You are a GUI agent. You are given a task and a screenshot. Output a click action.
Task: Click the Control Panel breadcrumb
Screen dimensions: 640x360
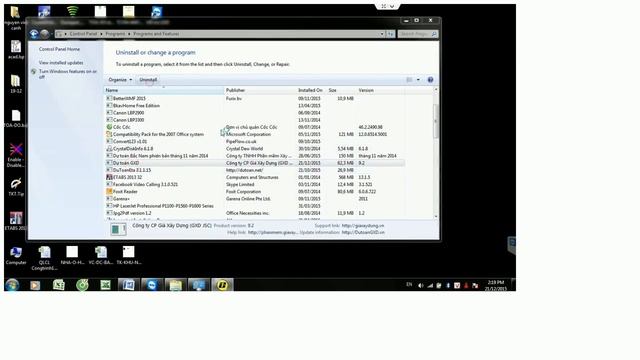[x=83, y=34]
